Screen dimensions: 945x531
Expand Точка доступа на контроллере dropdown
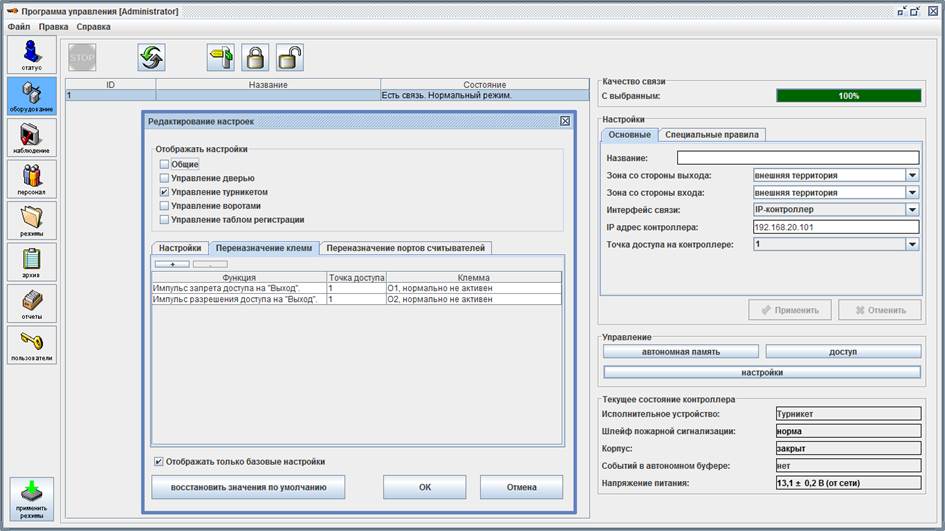point(911,244)
